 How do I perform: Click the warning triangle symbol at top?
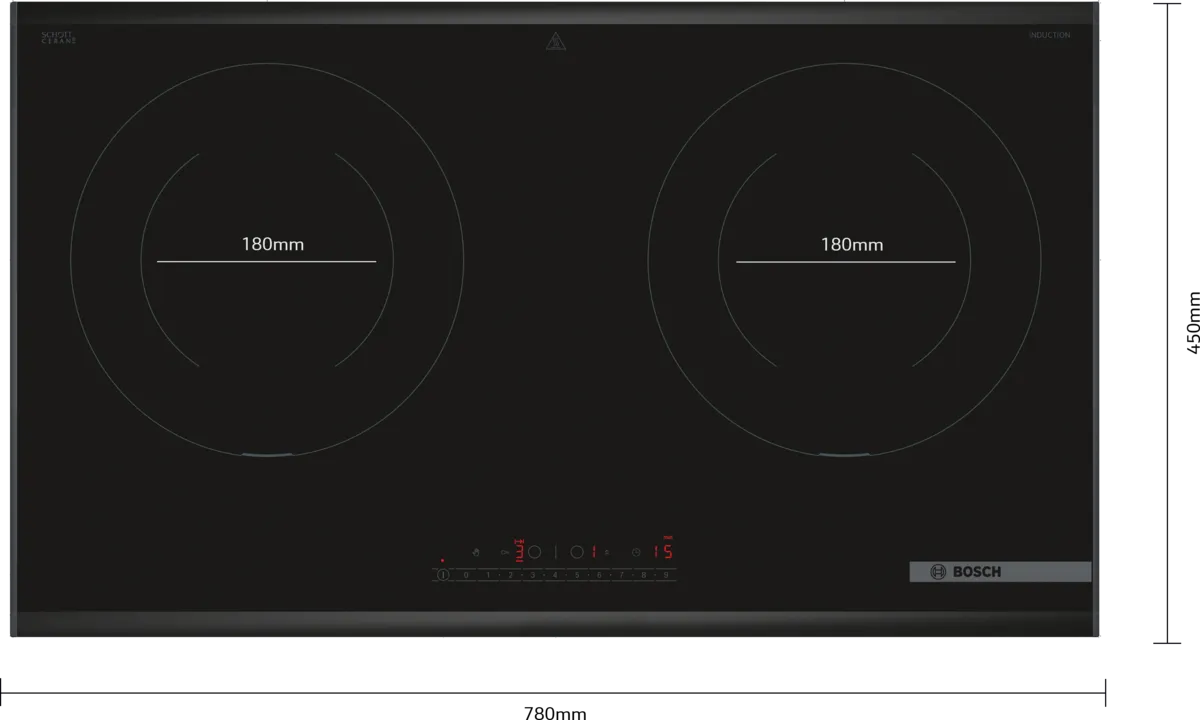(556, 41)
